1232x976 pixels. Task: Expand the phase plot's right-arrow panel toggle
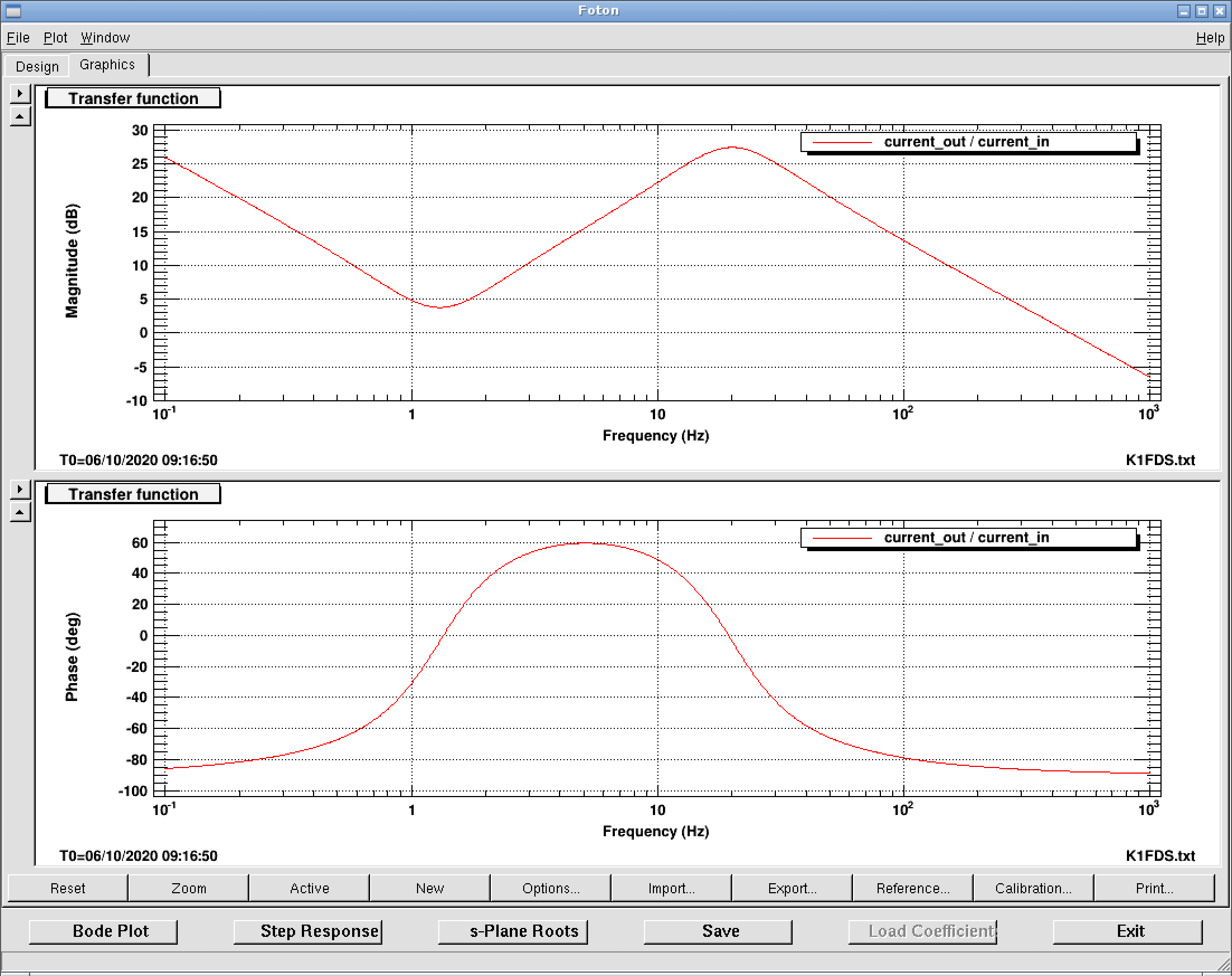pyautogui.click(x=20, y=489)
